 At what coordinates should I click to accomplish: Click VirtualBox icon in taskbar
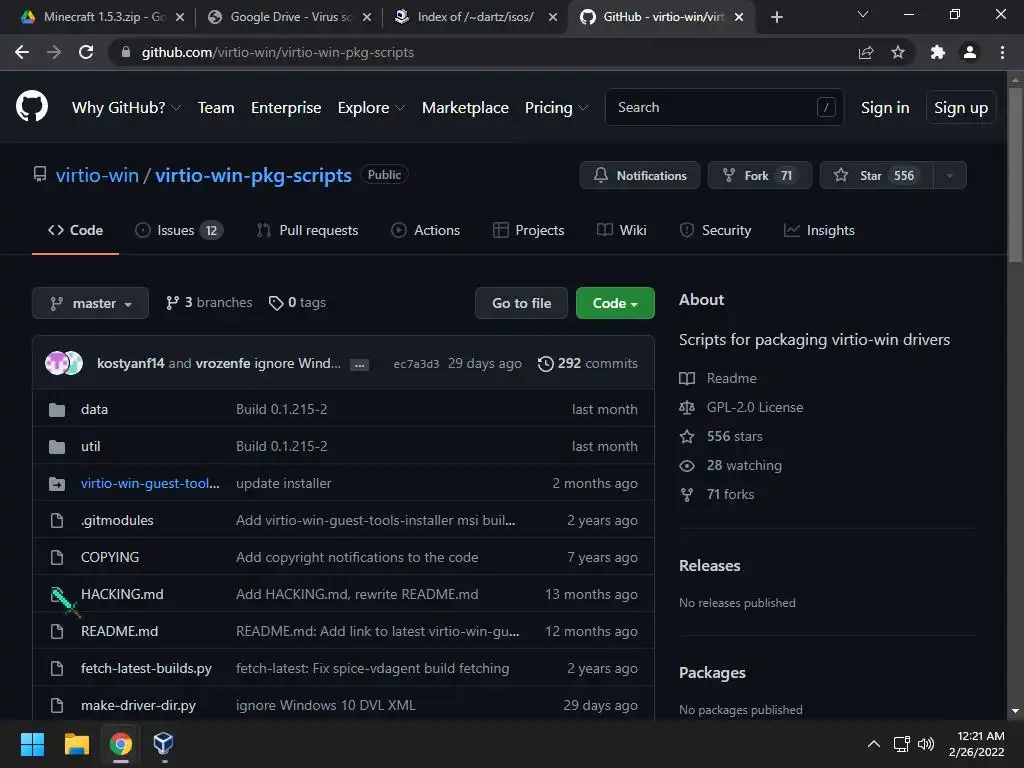[163, 744]
